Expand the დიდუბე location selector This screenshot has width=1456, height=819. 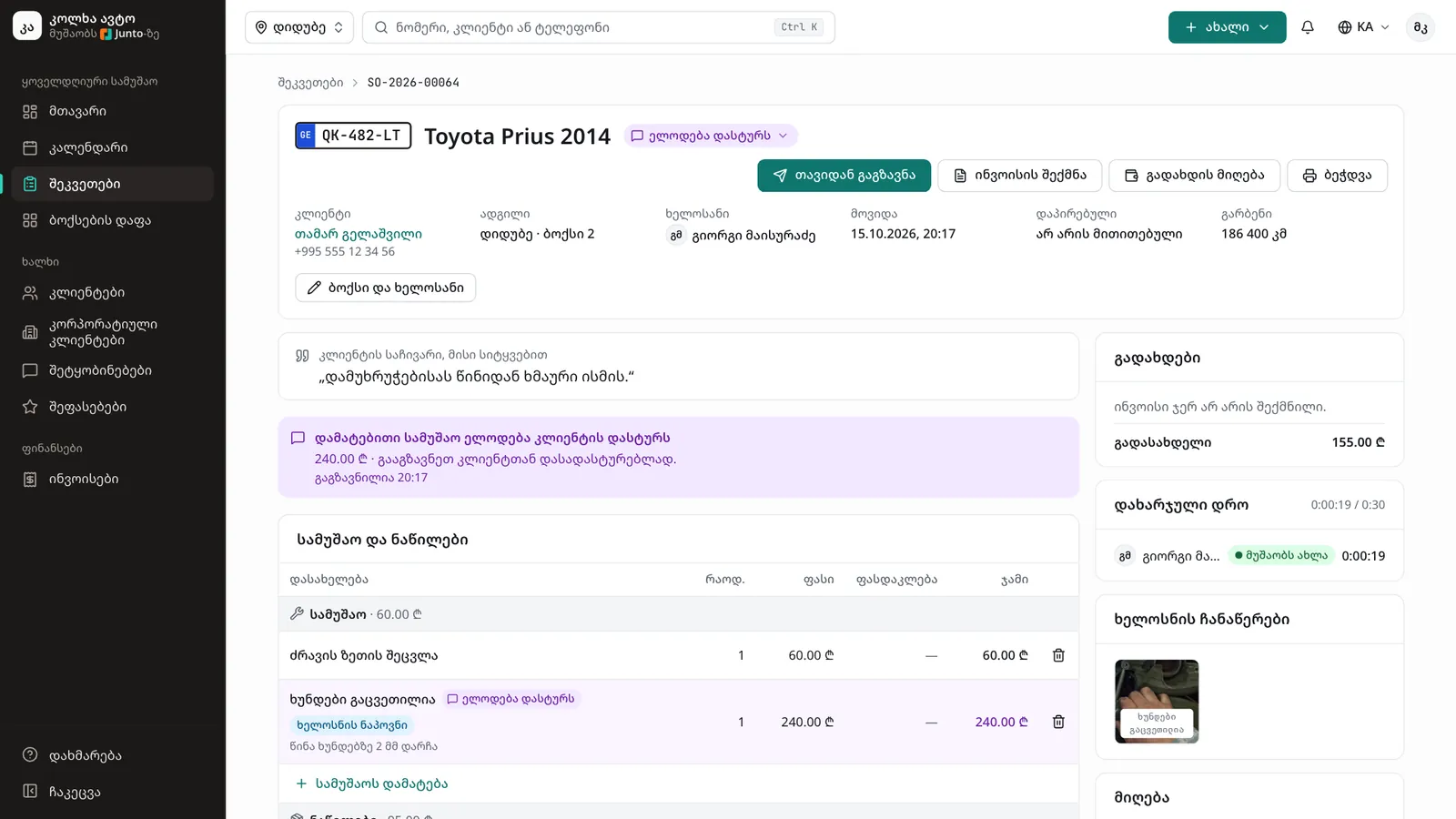(299, 27)
